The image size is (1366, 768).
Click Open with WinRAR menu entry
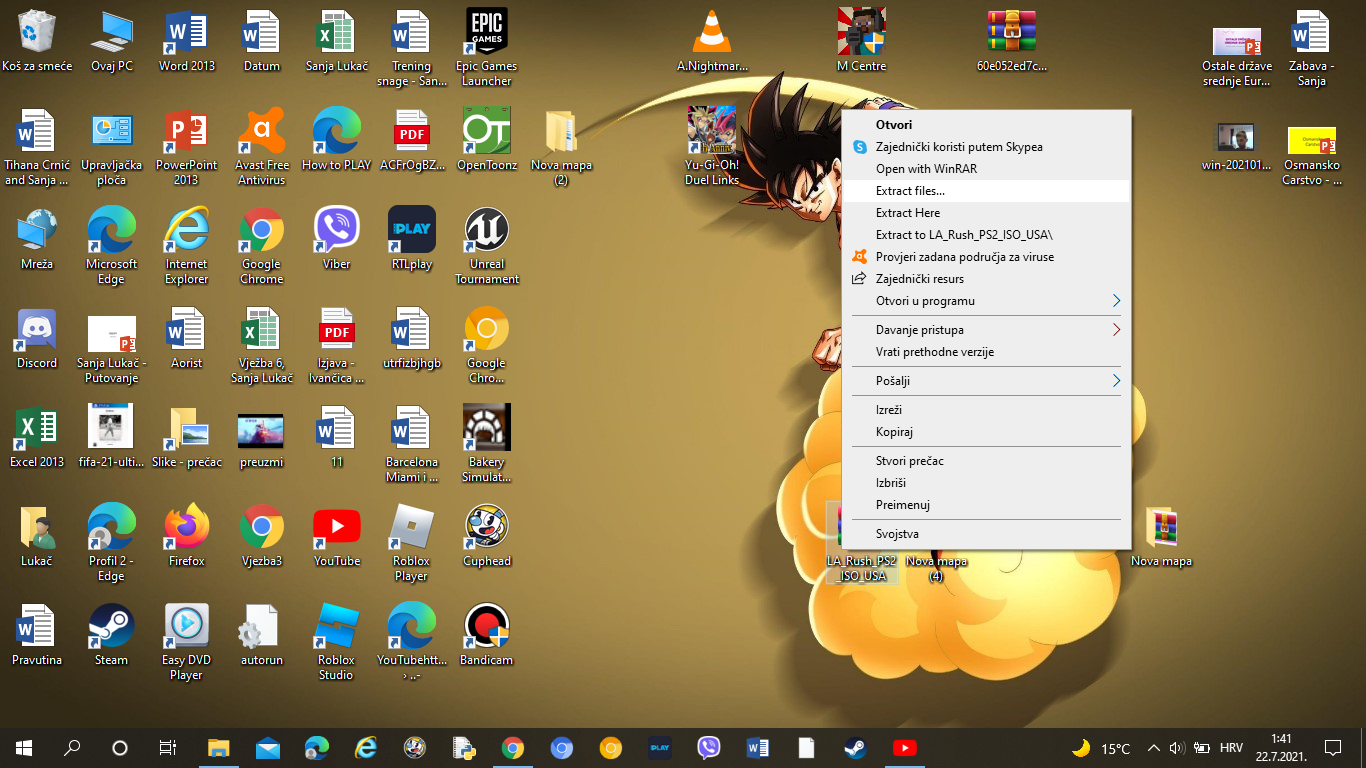986,169
